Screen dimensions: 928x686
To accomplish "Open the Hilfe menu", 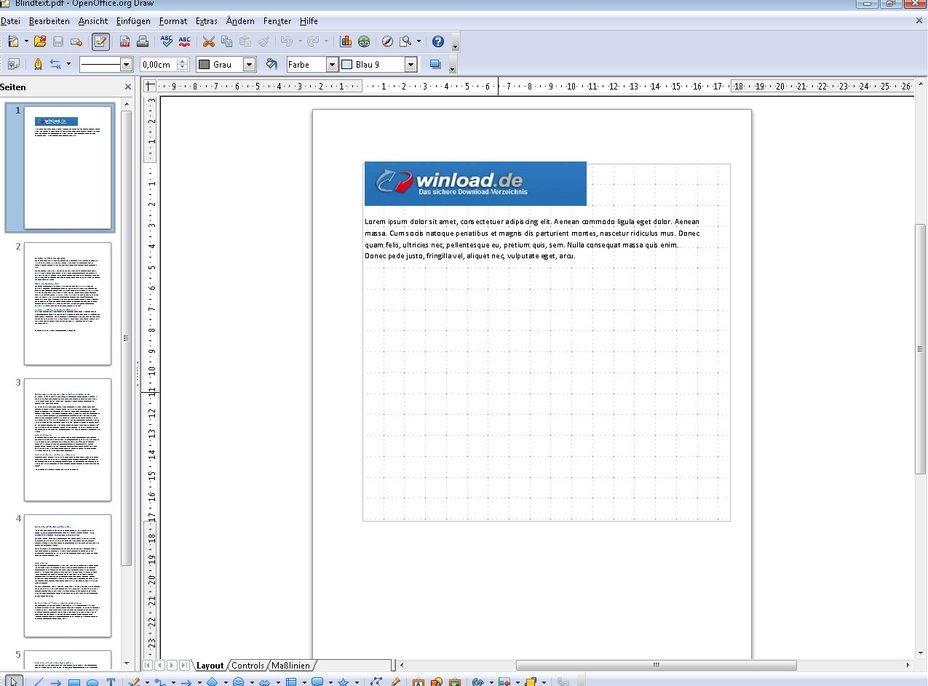I will point(308,21).
